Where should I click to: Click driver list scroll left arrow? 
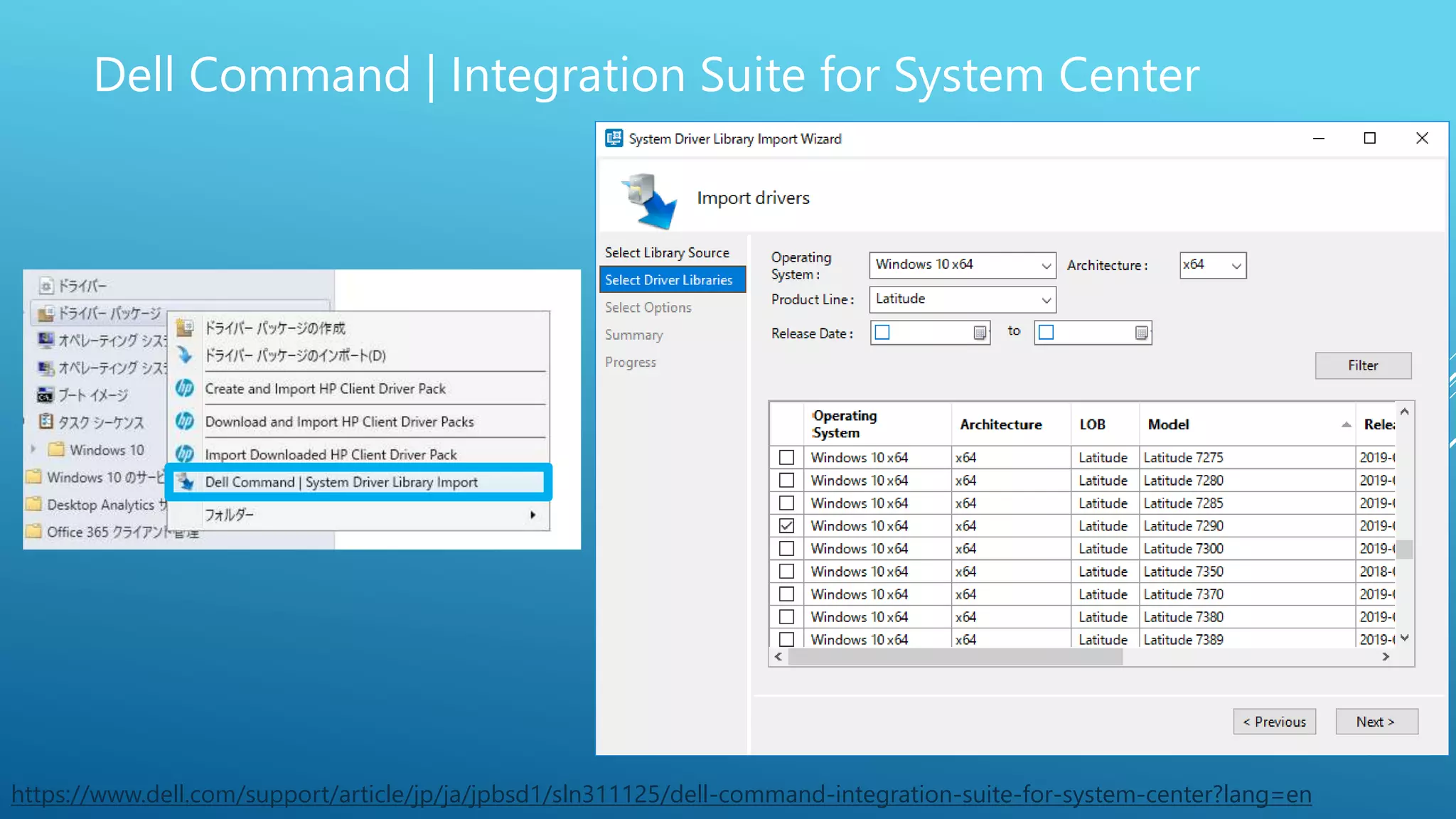778,657
